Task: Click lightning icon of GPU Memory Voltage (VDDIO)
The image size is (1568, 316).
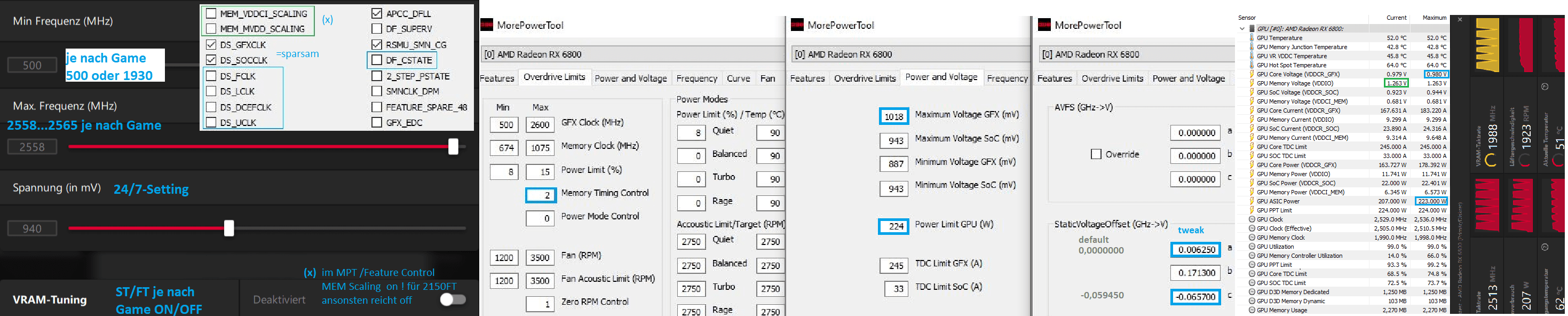Action: (x=1252, y=83)
